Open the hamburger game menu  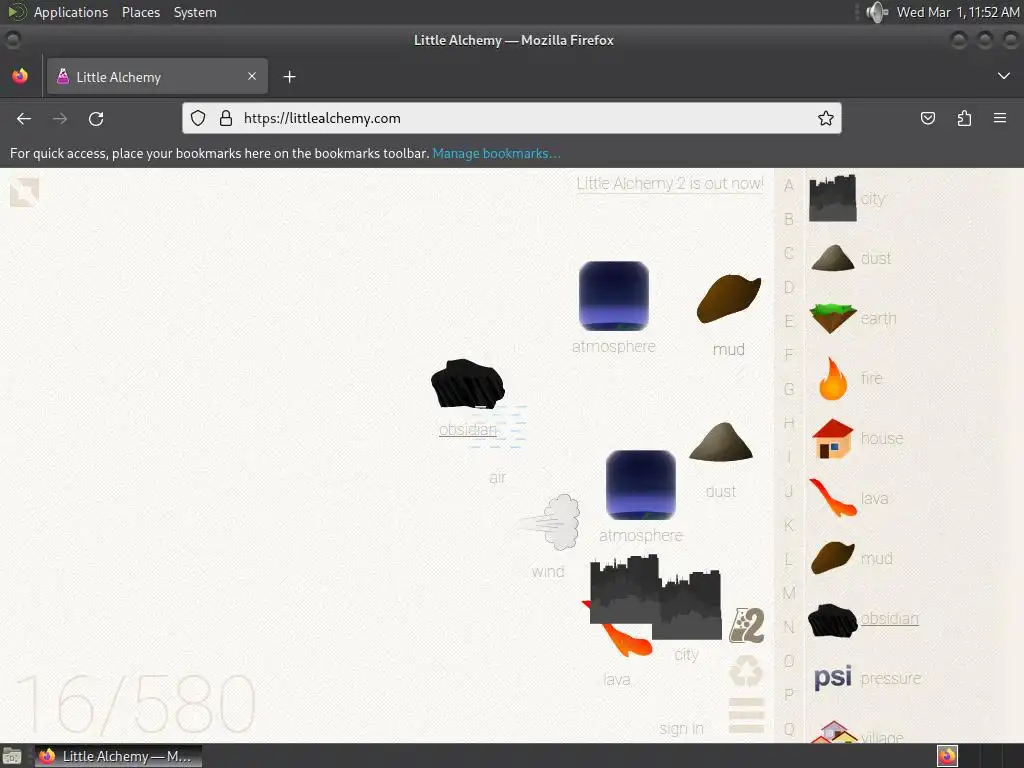[x=746, y=715]
